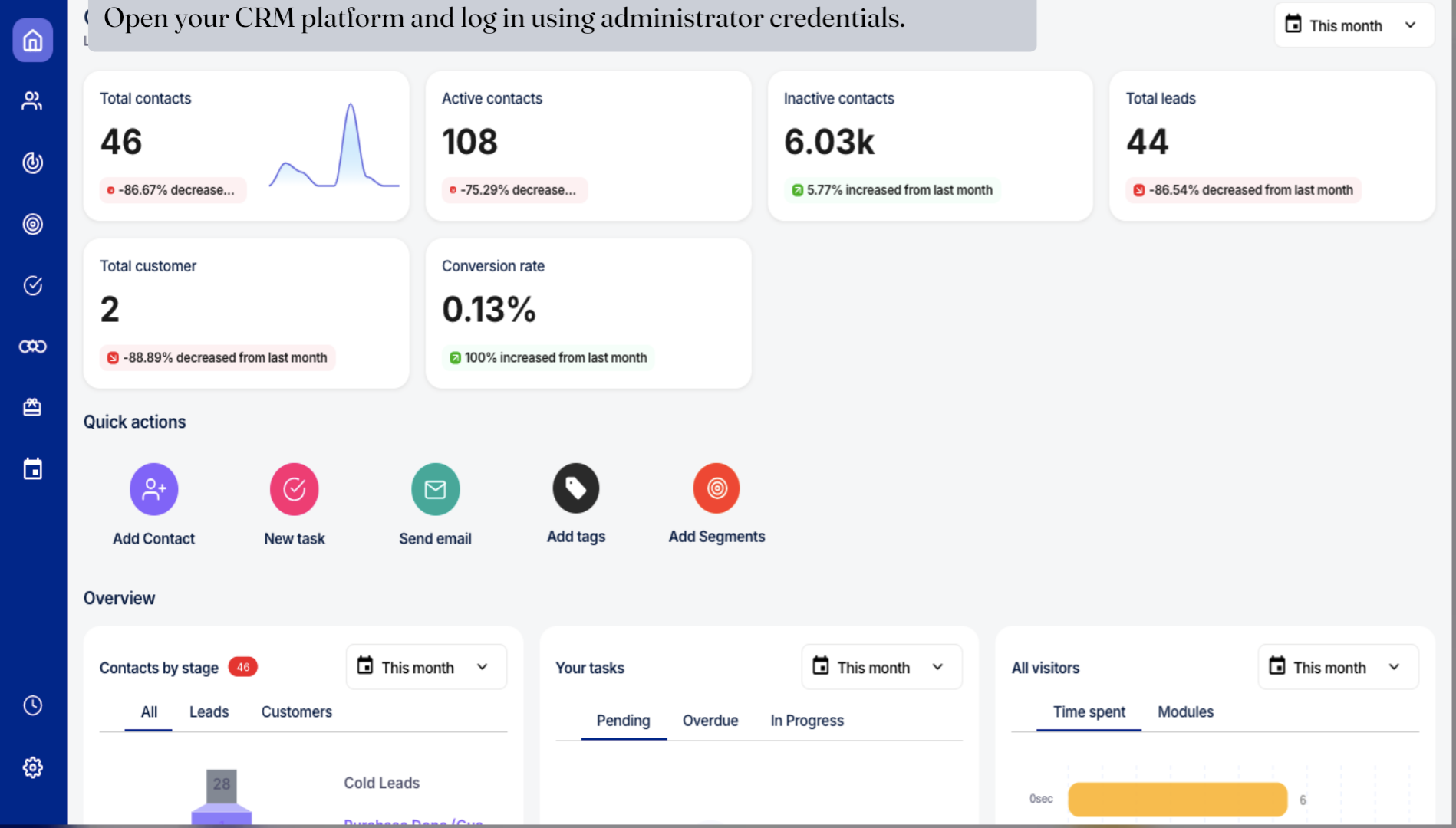Click the chain-link integrations sidebar icon

pyautogui.click(x=32, y=346)
